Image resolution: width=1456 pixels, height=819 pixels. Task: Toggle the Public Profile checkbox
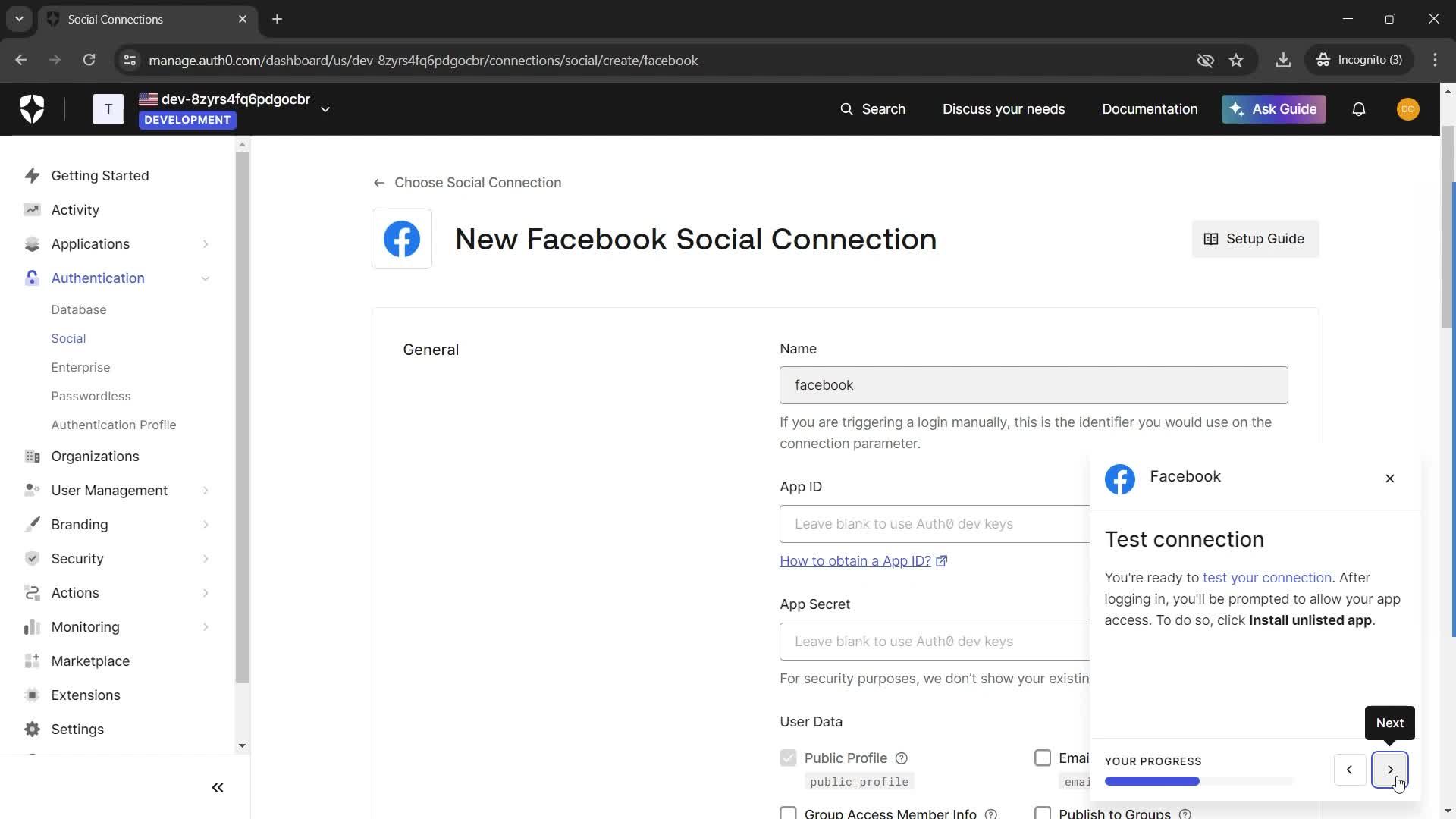788,758
